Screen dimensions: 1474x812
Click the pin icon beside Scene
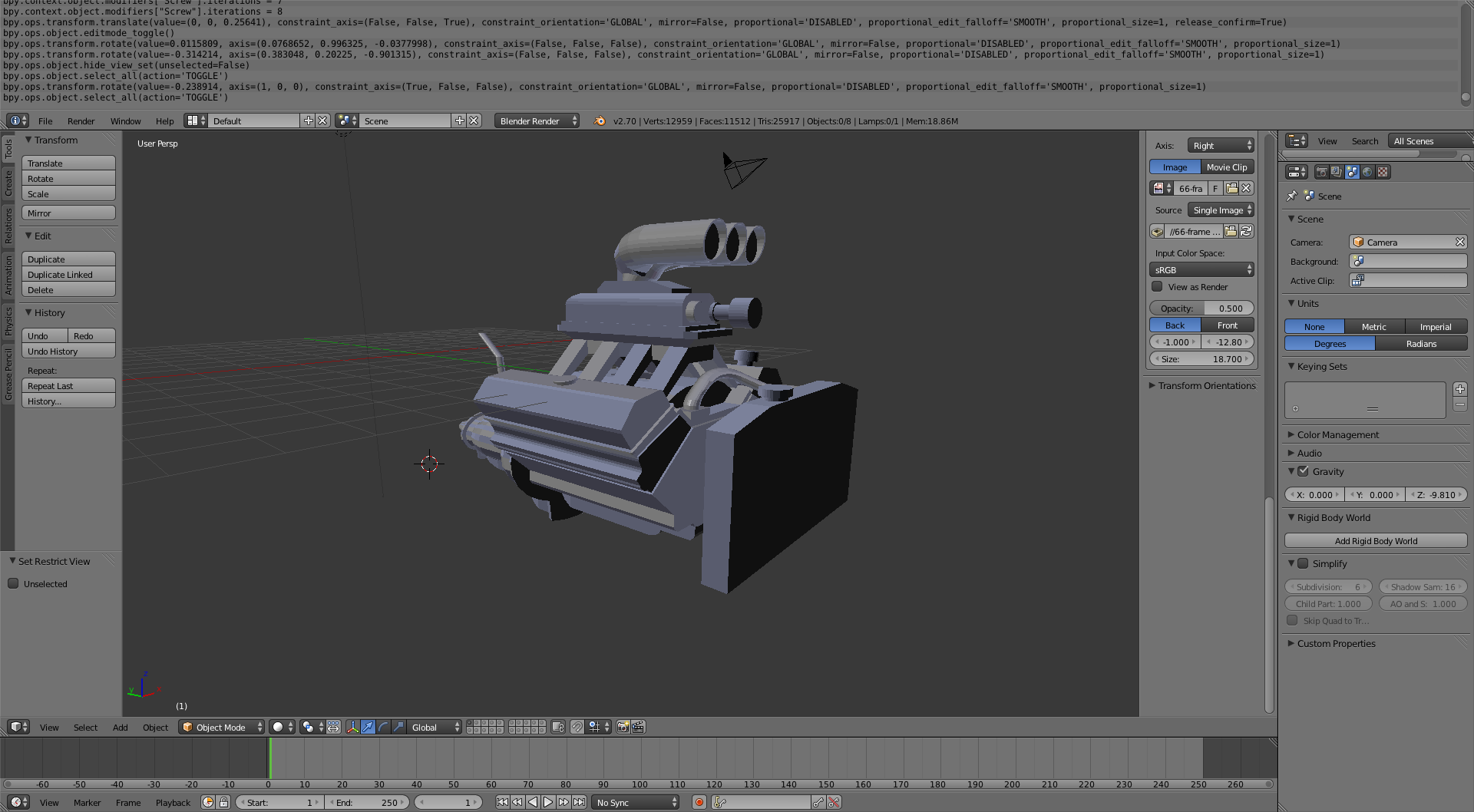[x=1292, y=196]
